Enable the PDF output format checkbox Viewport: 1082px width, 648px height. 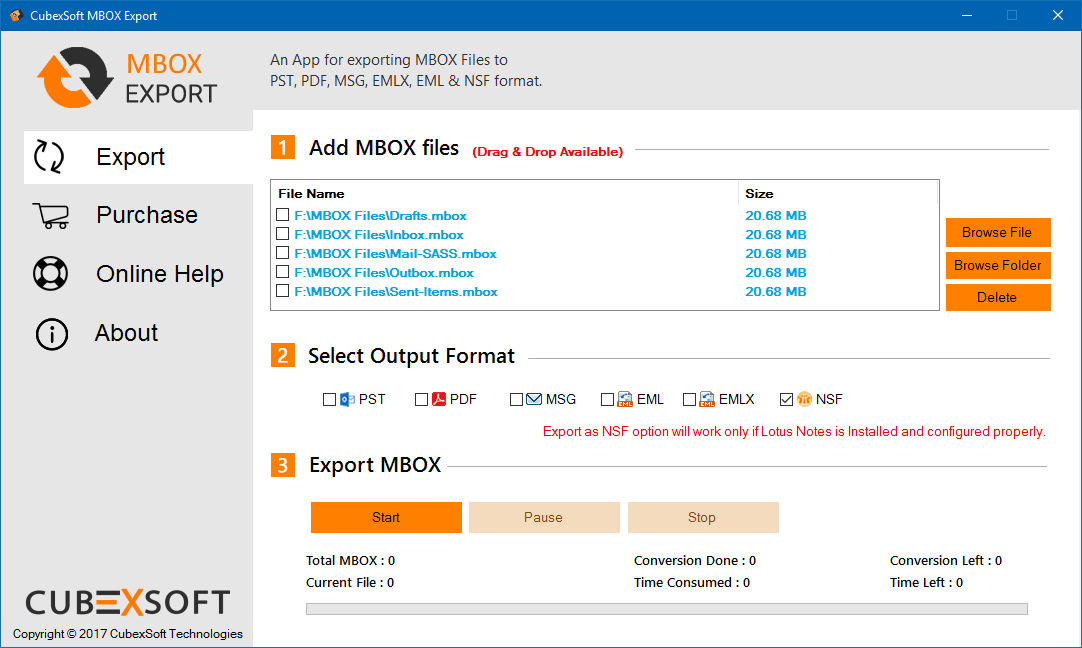pos(422,400)
